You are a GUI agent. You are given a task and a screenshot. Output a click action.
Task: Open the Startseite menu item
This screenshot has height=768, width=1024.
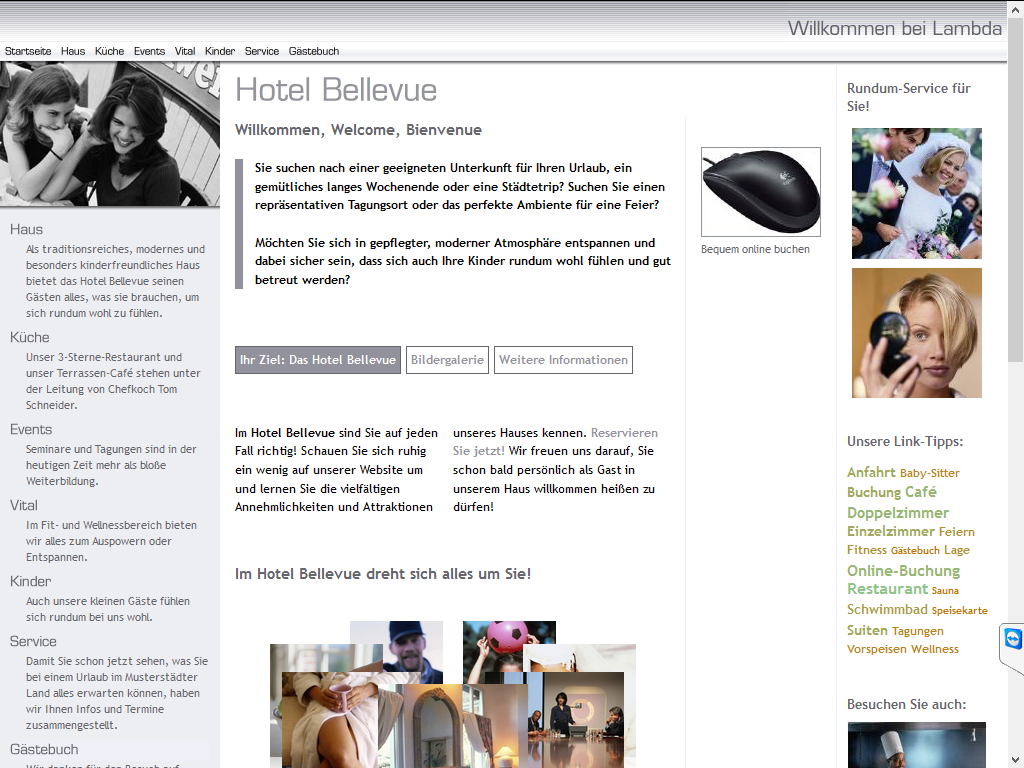click(28, 51)
